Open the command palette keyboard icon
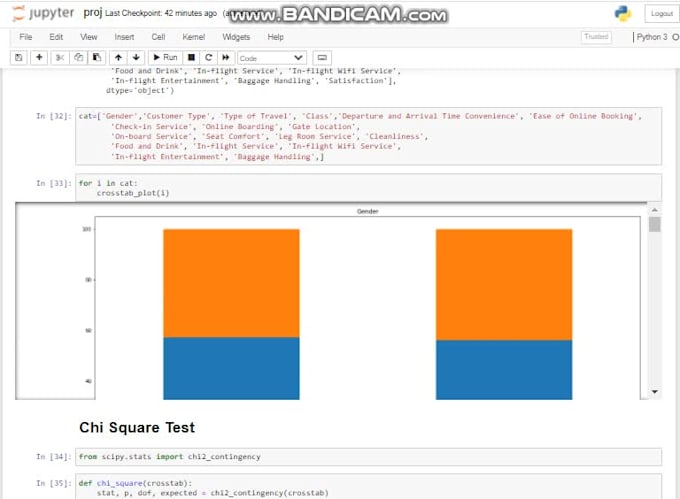The height and width of the screenshot is (499, 680). click(322, 57)
